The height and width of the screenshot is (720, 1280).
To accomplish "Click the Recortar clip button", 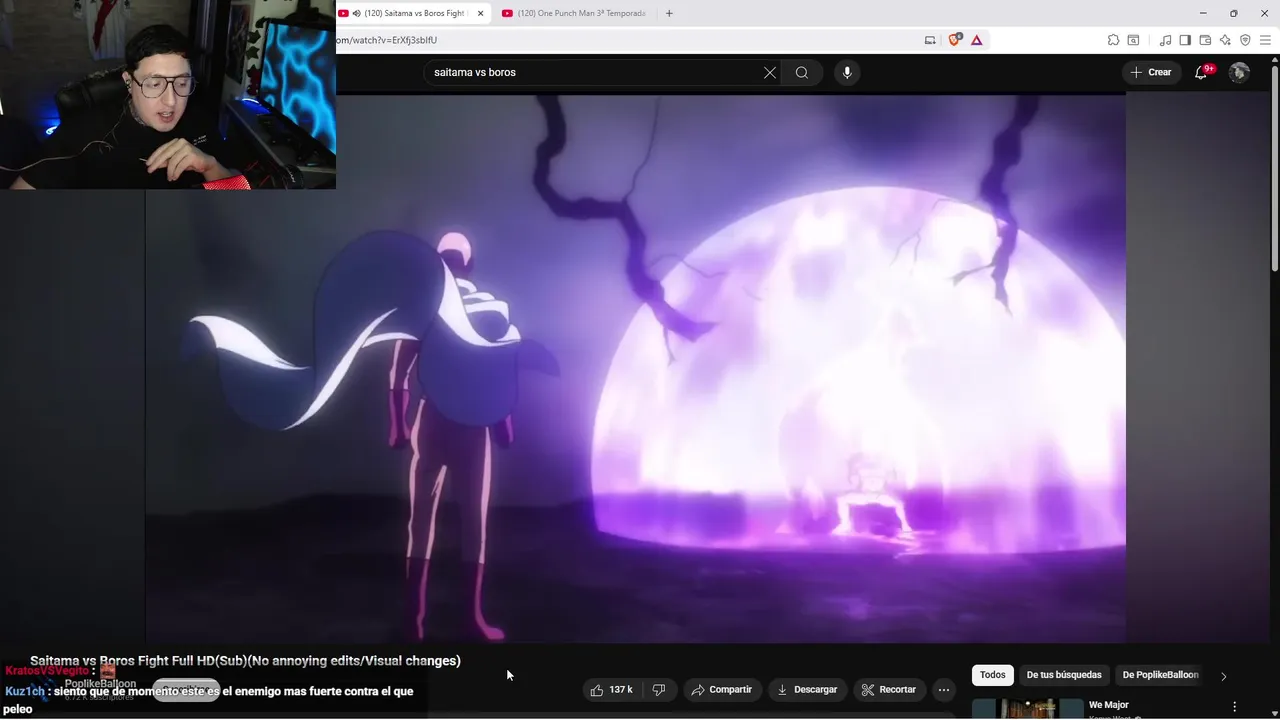I will 889,690.
